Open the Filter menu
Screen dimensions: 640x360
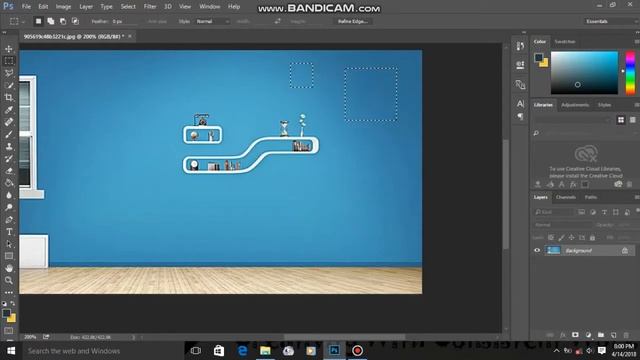[x=150, y=7]
